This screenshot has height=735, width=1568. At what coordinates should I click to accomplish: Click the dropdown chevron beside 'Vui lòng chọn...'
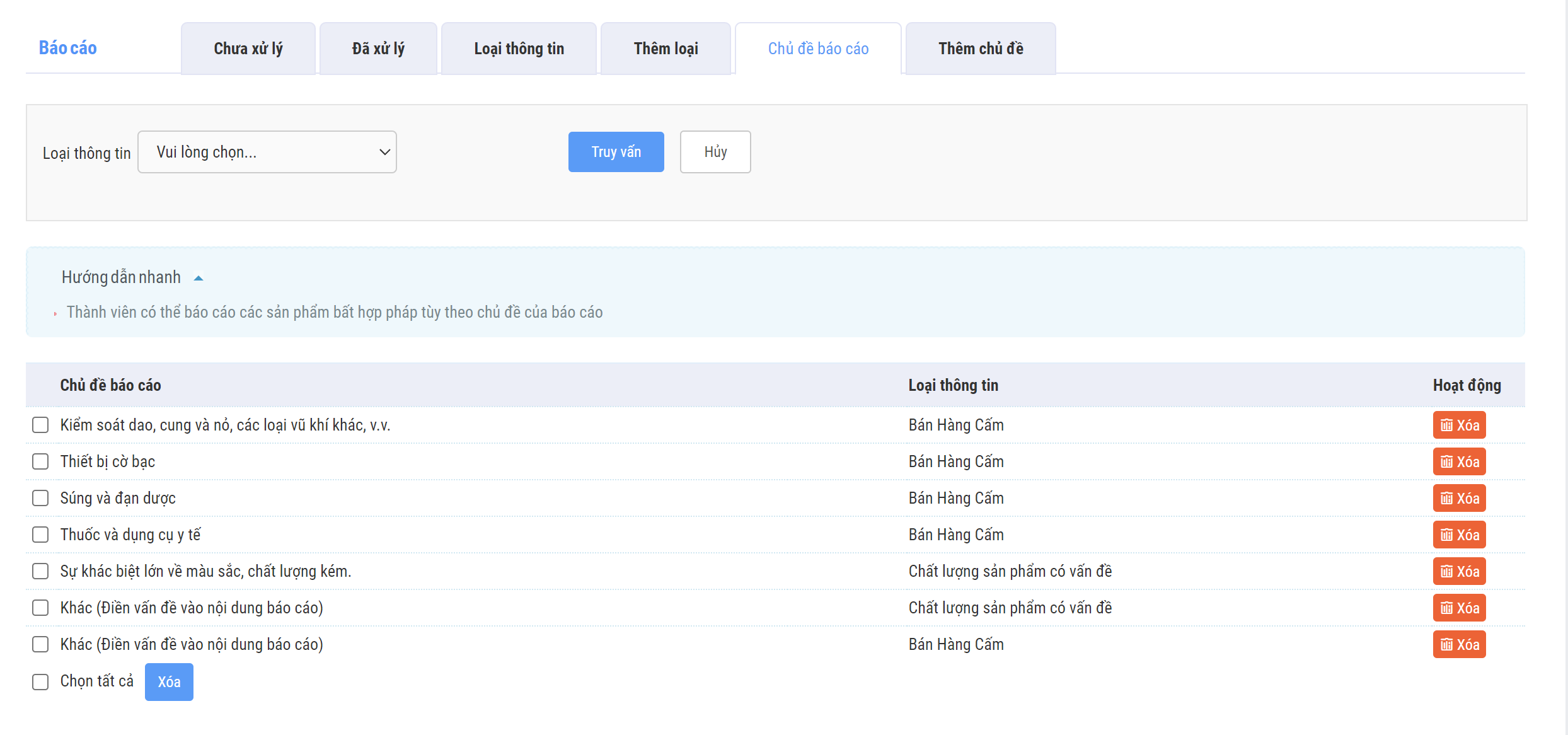[384, 152]
